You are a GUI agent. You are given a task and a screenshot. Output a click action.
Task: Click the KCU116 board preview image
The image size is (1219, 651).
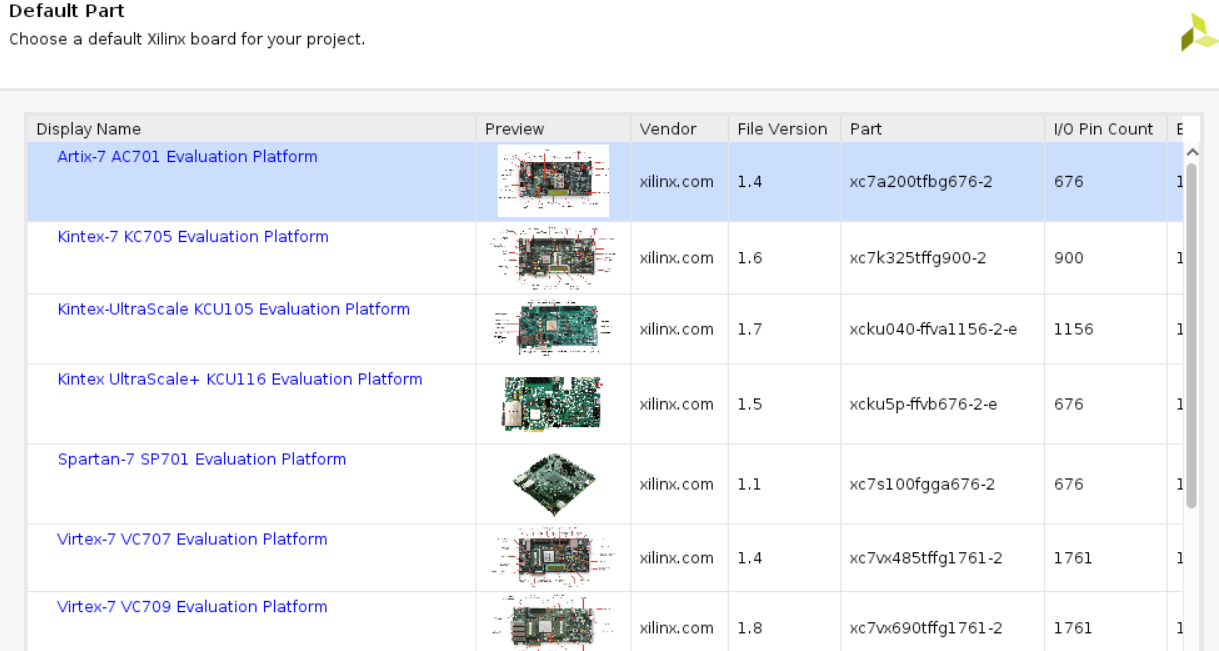[x=552, y=403]
